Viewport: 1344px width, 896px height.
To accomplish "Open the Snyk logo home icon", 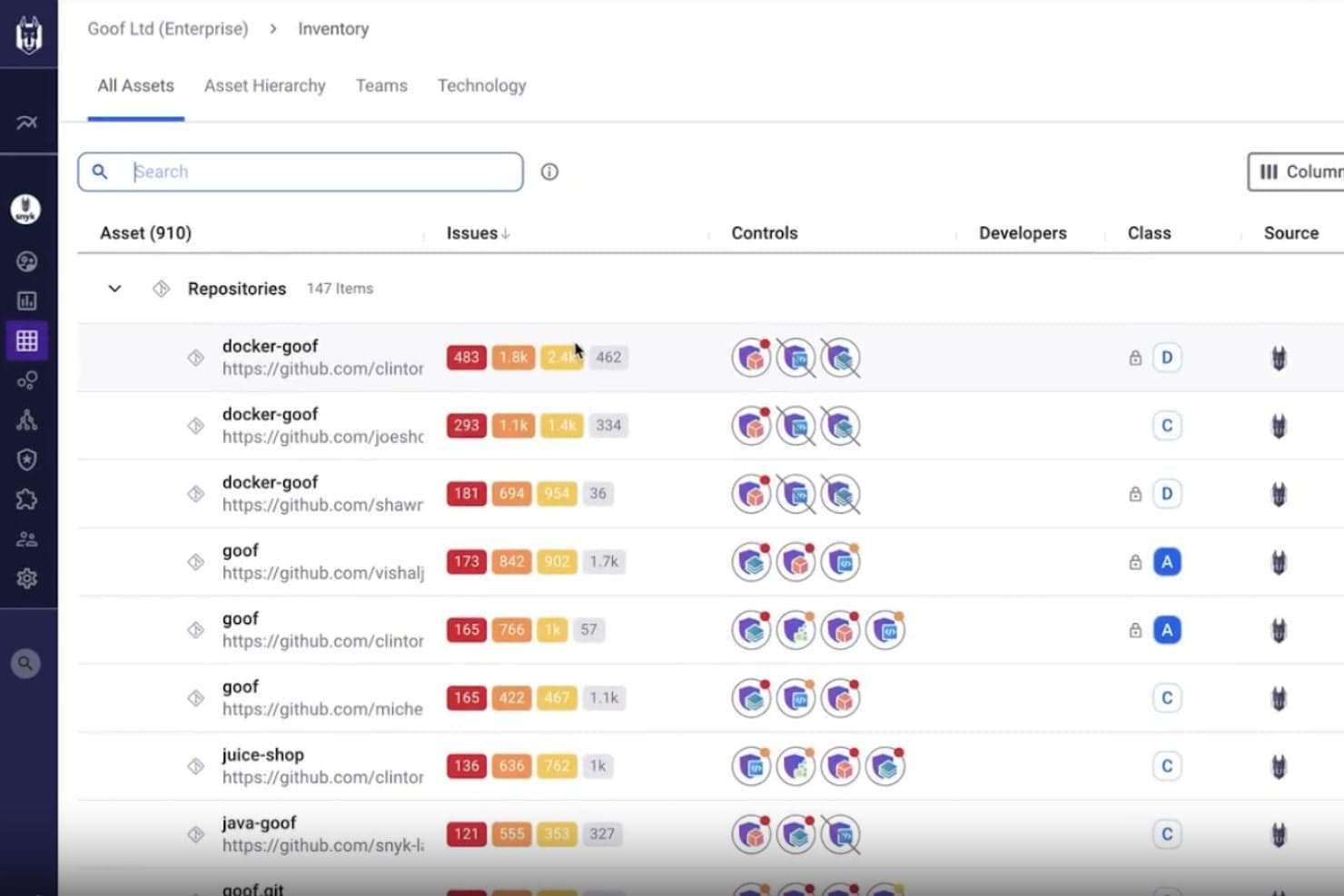I will point(28,34).
